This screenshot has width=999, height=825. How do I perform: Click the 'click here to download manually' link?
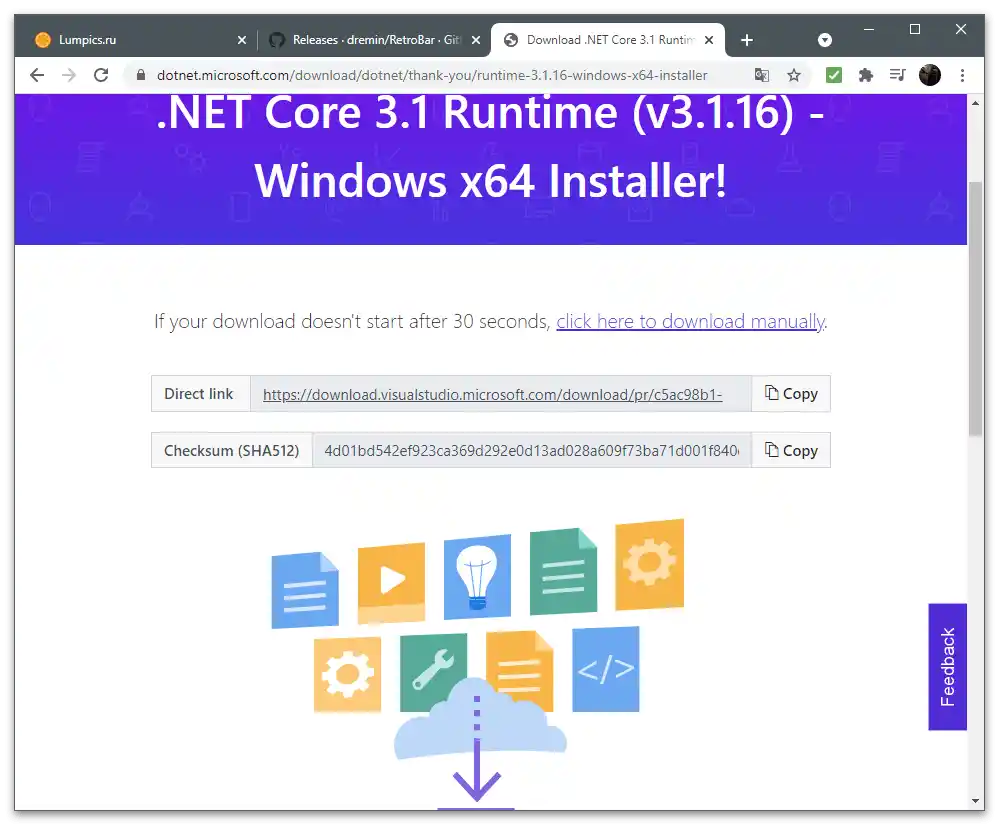691,321
